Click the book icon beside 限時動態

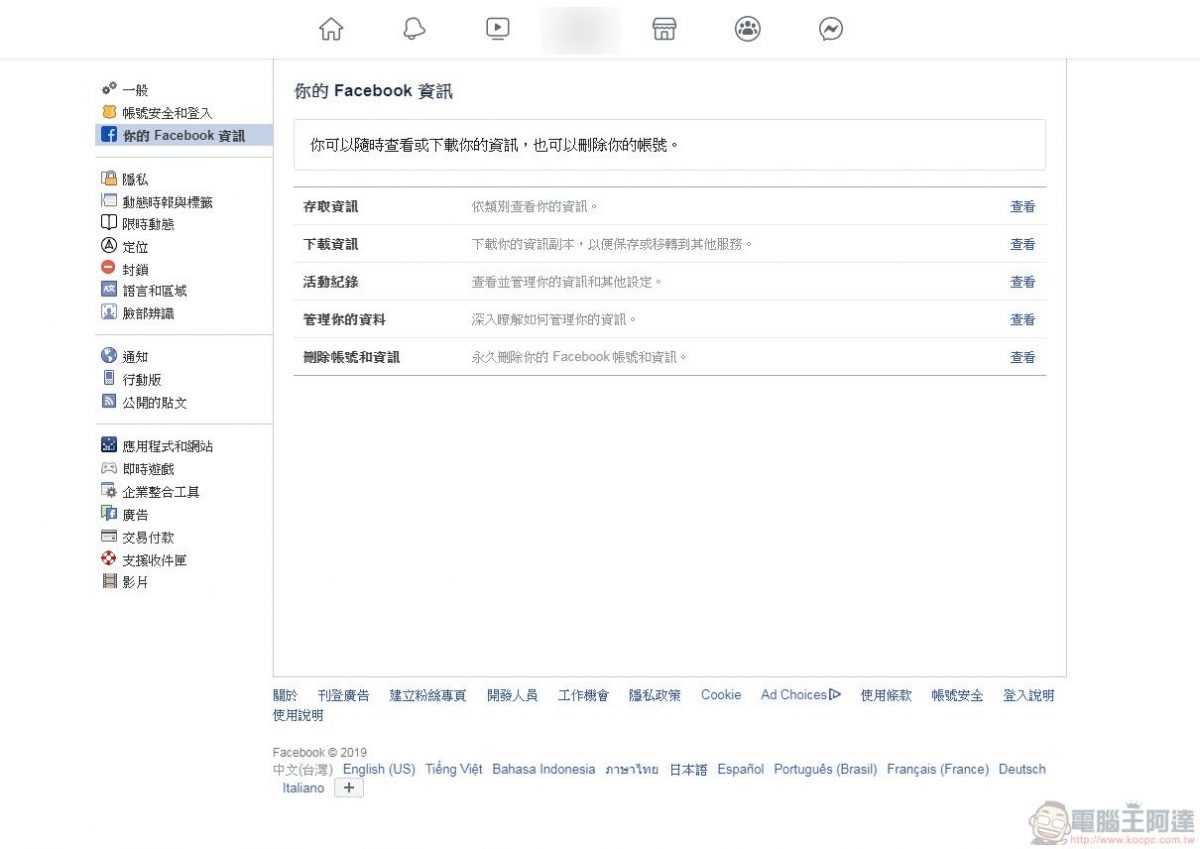point(109,223)
